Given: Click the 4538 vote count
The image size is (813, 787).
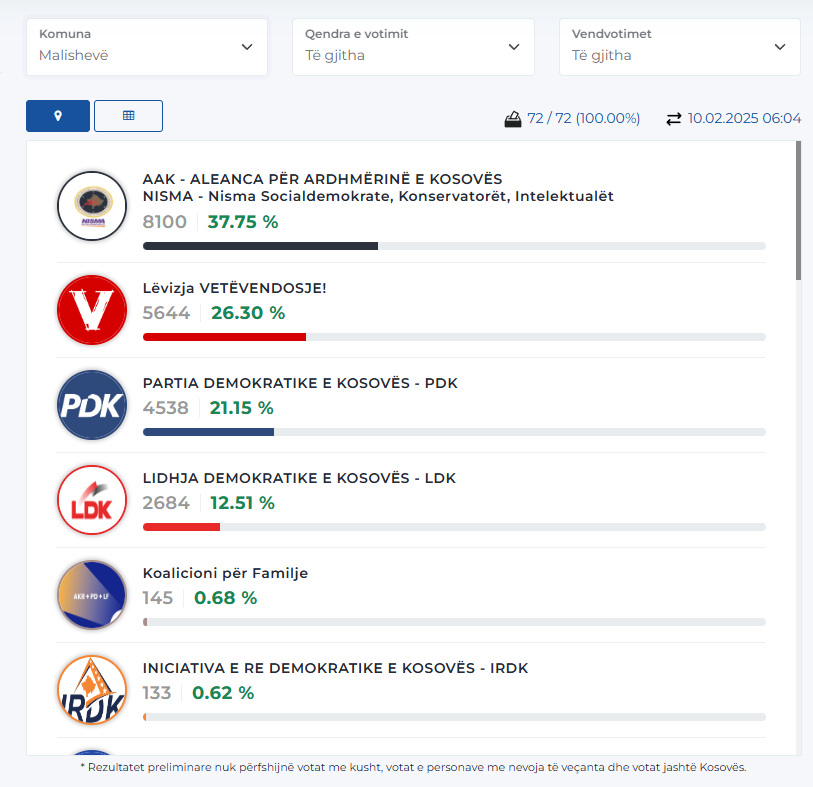Looking at the screenshot, I should [x=166, y=408].
